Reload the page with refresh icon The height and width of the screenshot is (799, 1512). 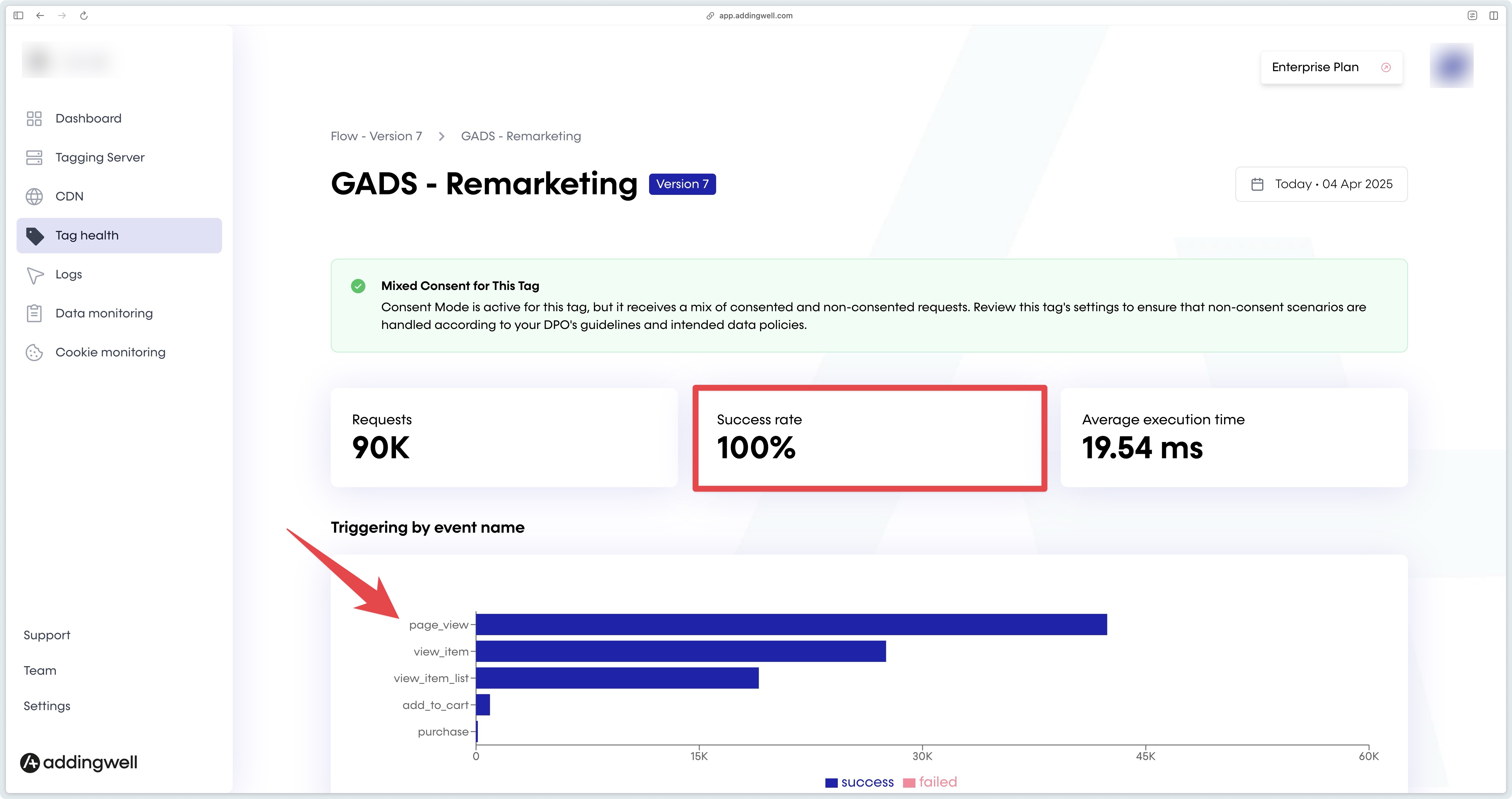84,15
